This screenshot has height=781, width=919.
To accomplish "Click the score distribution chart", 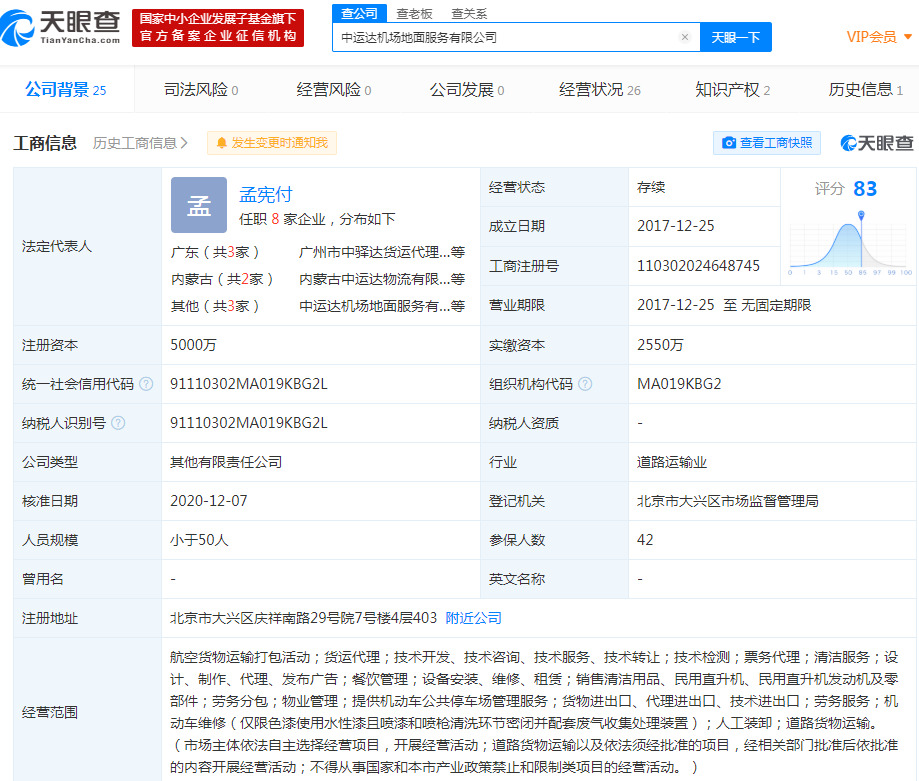I will coord(849,243).
